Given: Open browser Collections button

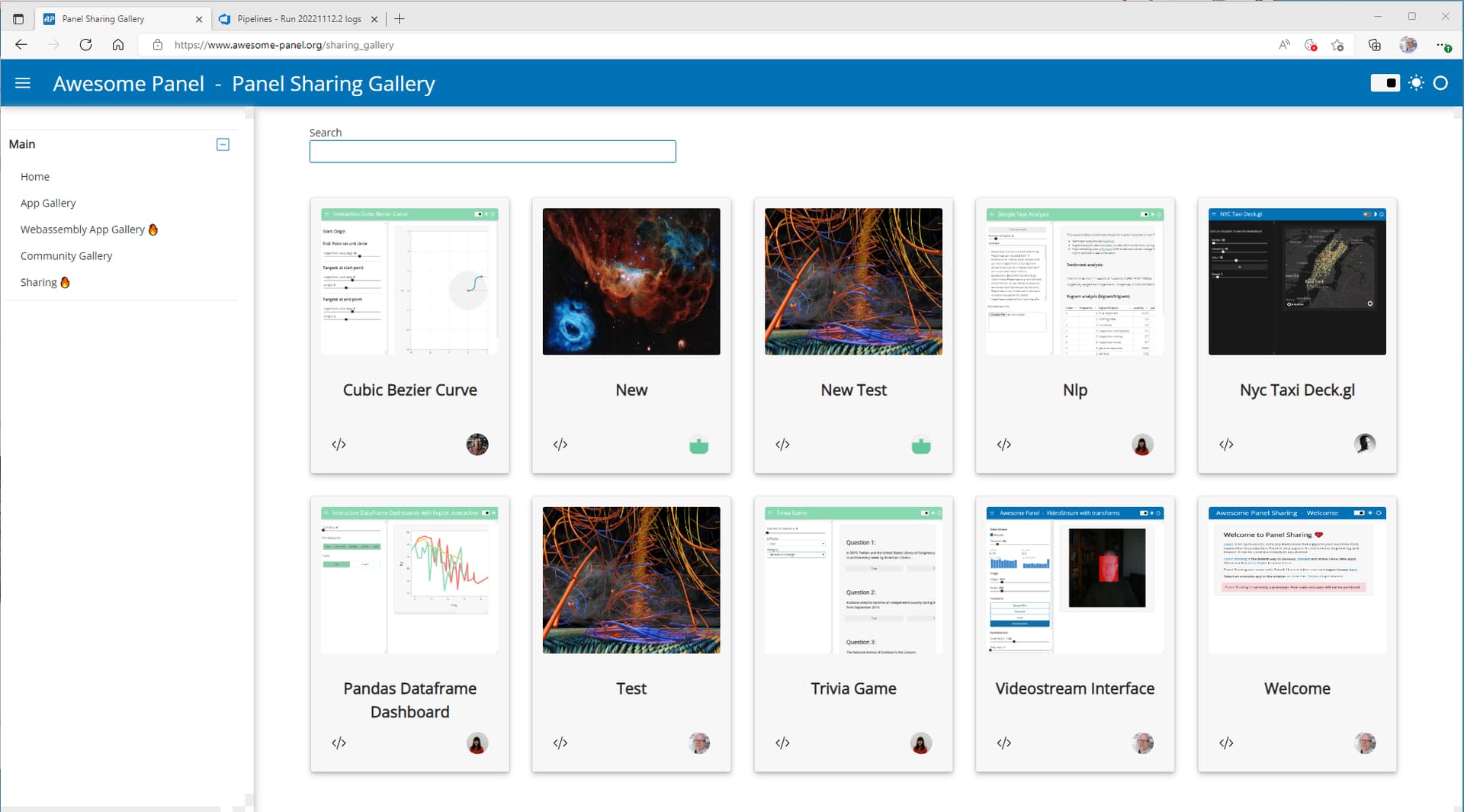Looking at the screenshot, I should (1374, 45).
